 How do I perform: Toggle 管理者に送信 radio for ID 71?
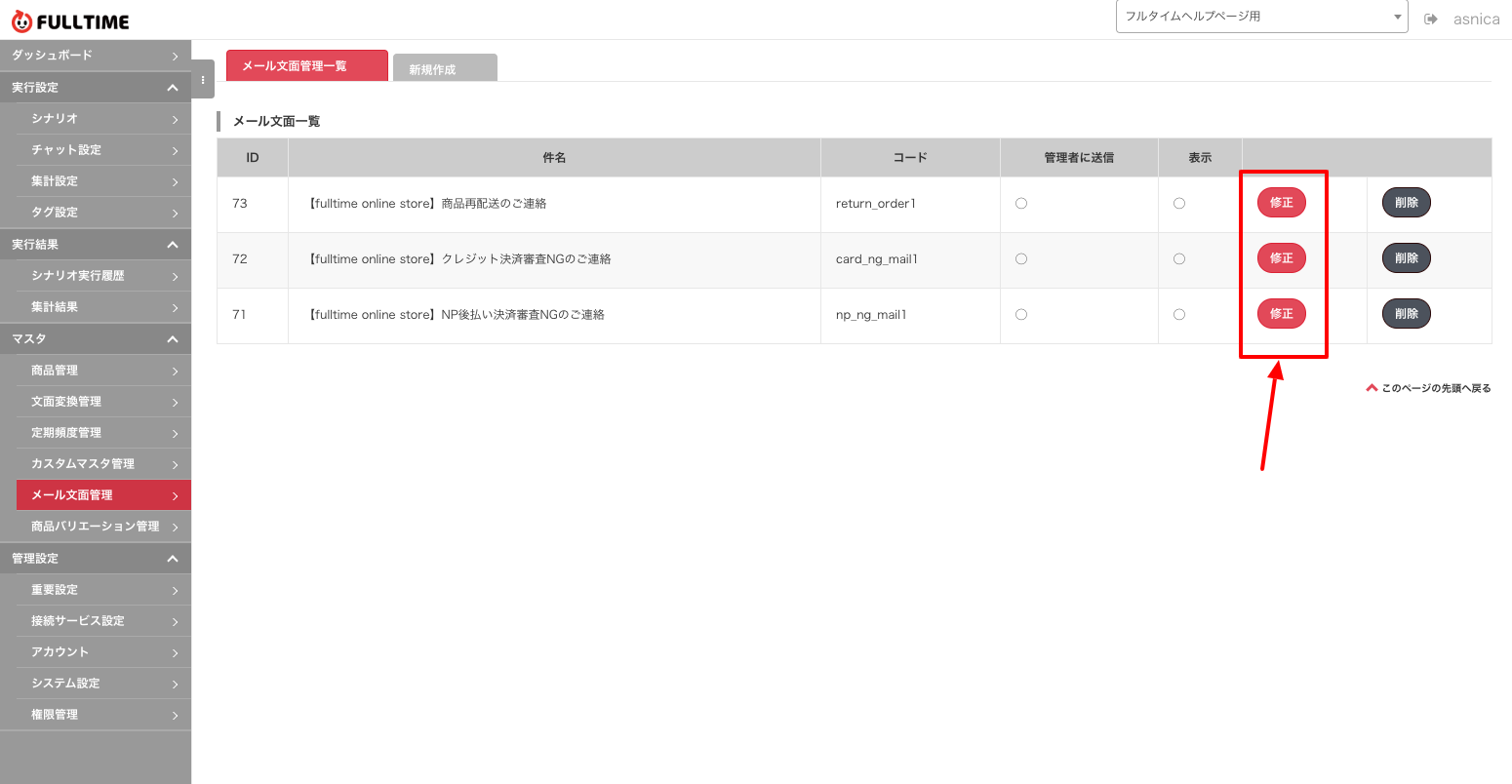[x=1021, y=315]
